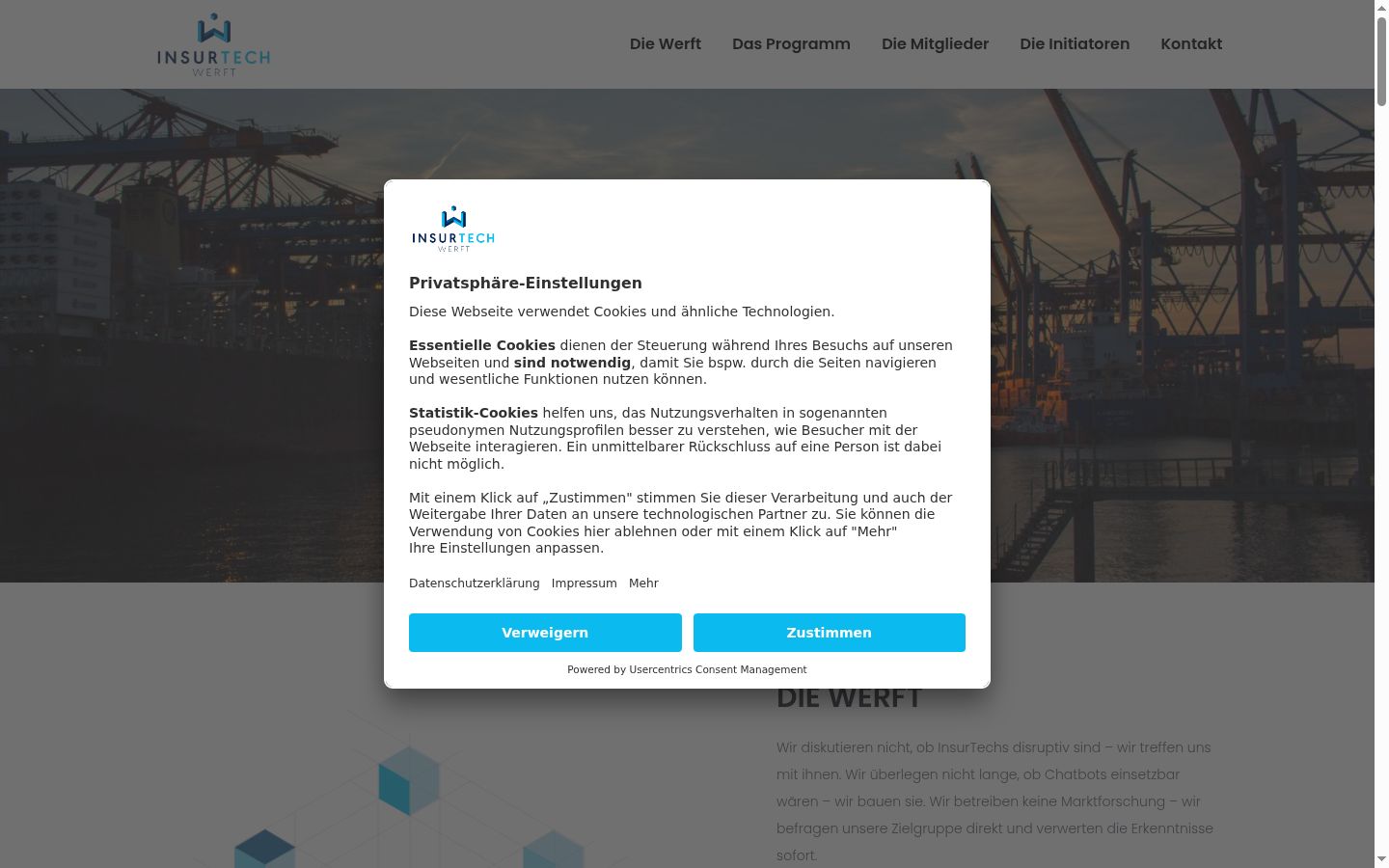Click the InsurTech Werft logo in the cookie dialog
This screenshot has height=868, width=1389.
(453, 229)
